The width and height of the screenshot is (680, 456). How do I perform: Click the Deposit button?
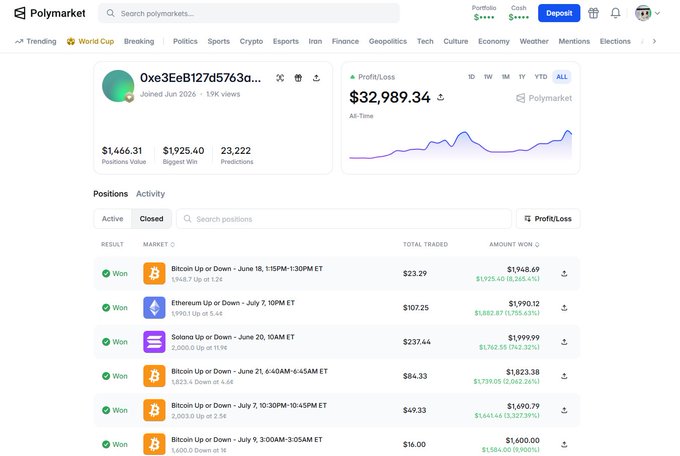[559, 13]
